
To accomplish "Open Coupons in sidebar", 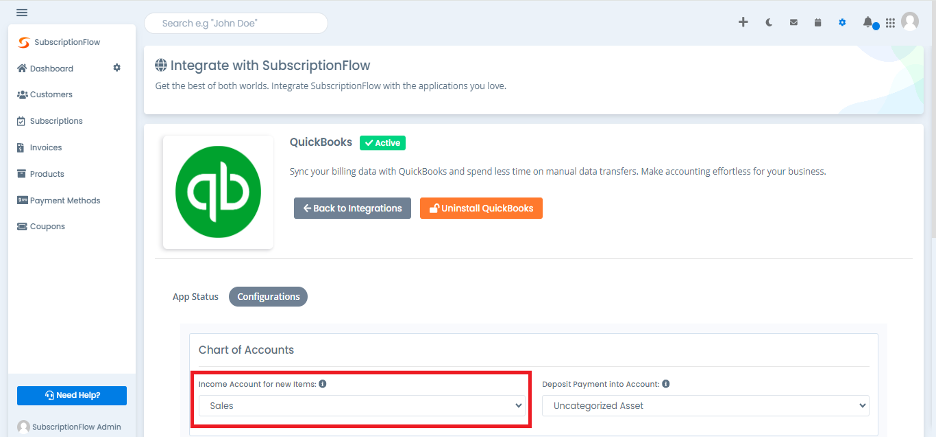I will click(41, 227).
